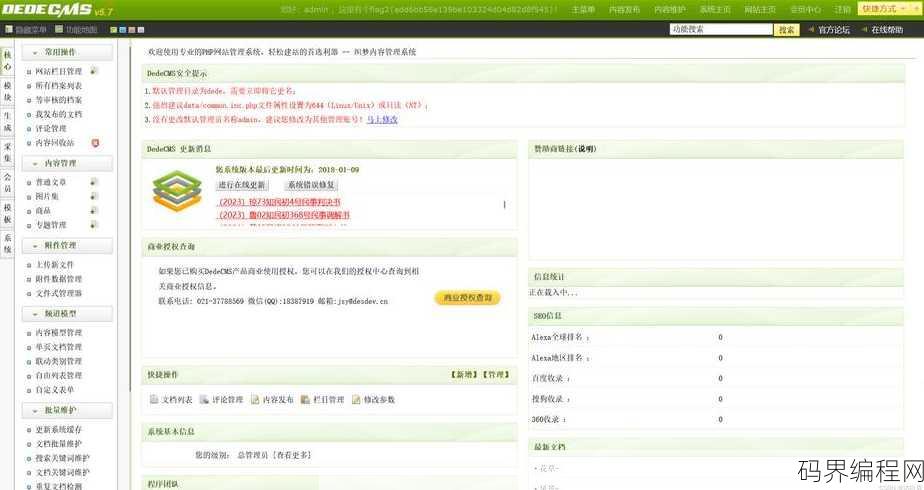Select the tan skin color square

[x=131, y=29]
